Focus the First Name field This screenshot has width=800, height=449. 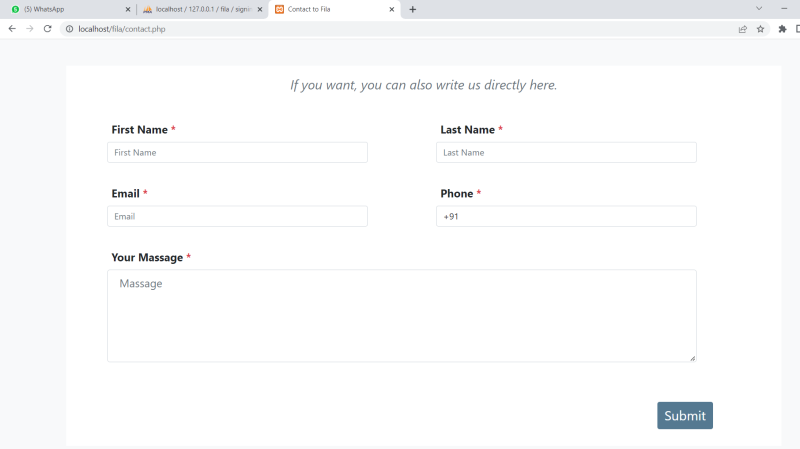237,153
